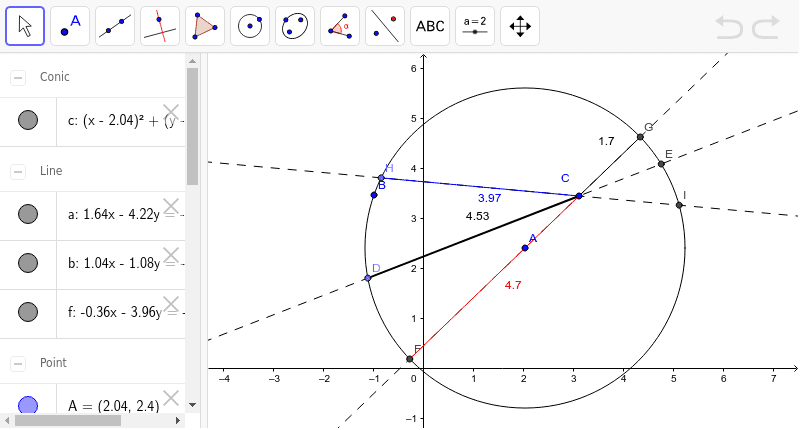Image resolution: width=800 pixels, height=430 pixels.
Task: Toggle visibility of line a
Action: tap(28, 214)
